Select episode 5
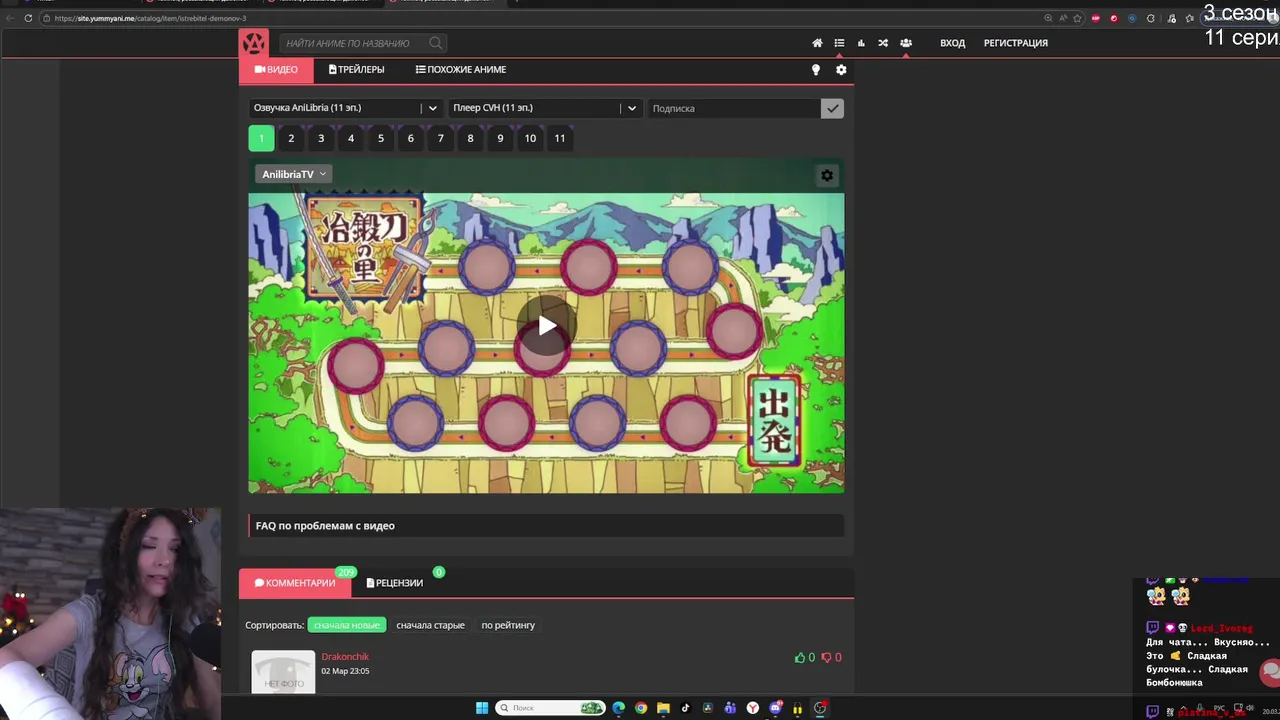 click(x=381, y=138)
